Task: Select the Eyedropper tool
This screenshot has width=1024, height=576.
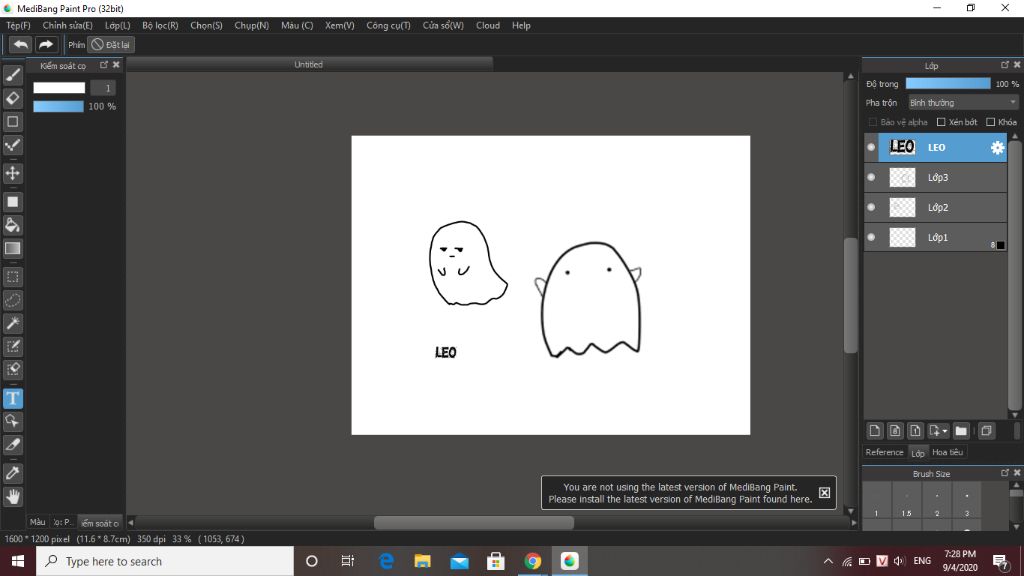Action: pos(12,473)
